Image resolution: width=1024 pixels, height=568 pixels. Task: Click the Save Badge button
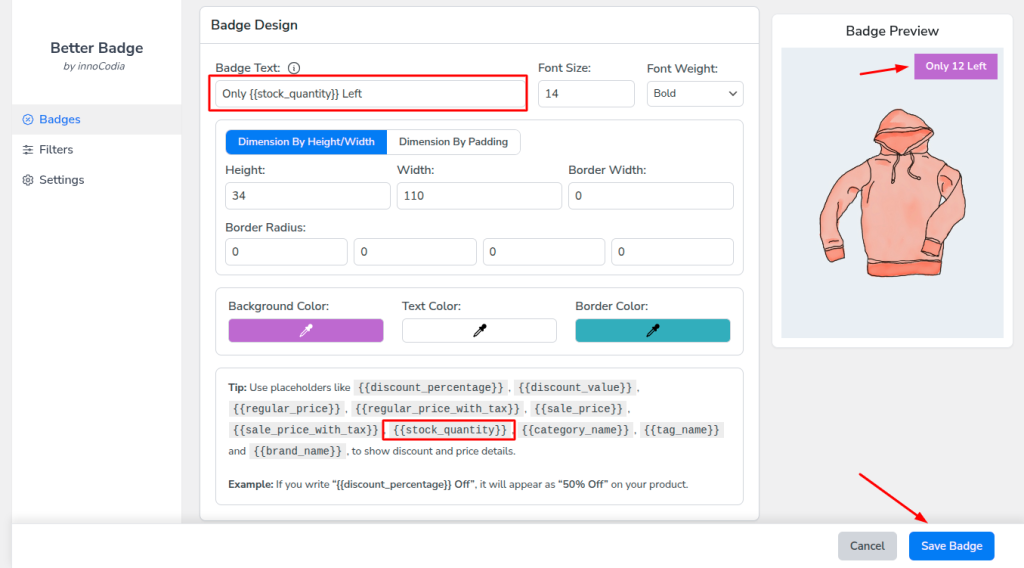pos(951,546)
